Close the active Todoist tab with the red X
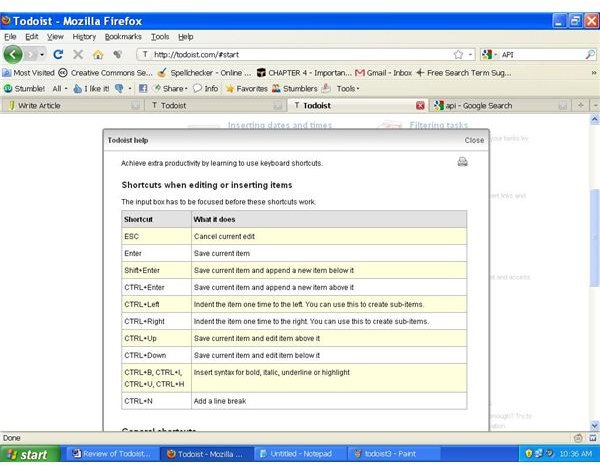600x466 pixels. point(420,106)
